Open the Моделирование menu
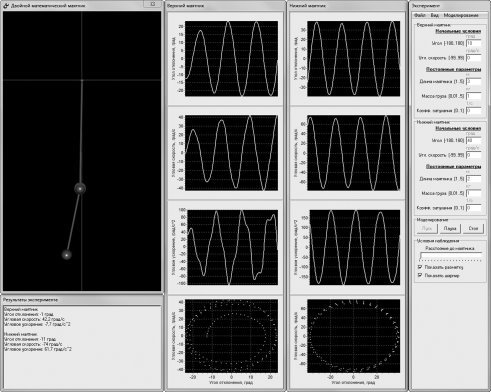The image size is (491, 392). [461, 15]
